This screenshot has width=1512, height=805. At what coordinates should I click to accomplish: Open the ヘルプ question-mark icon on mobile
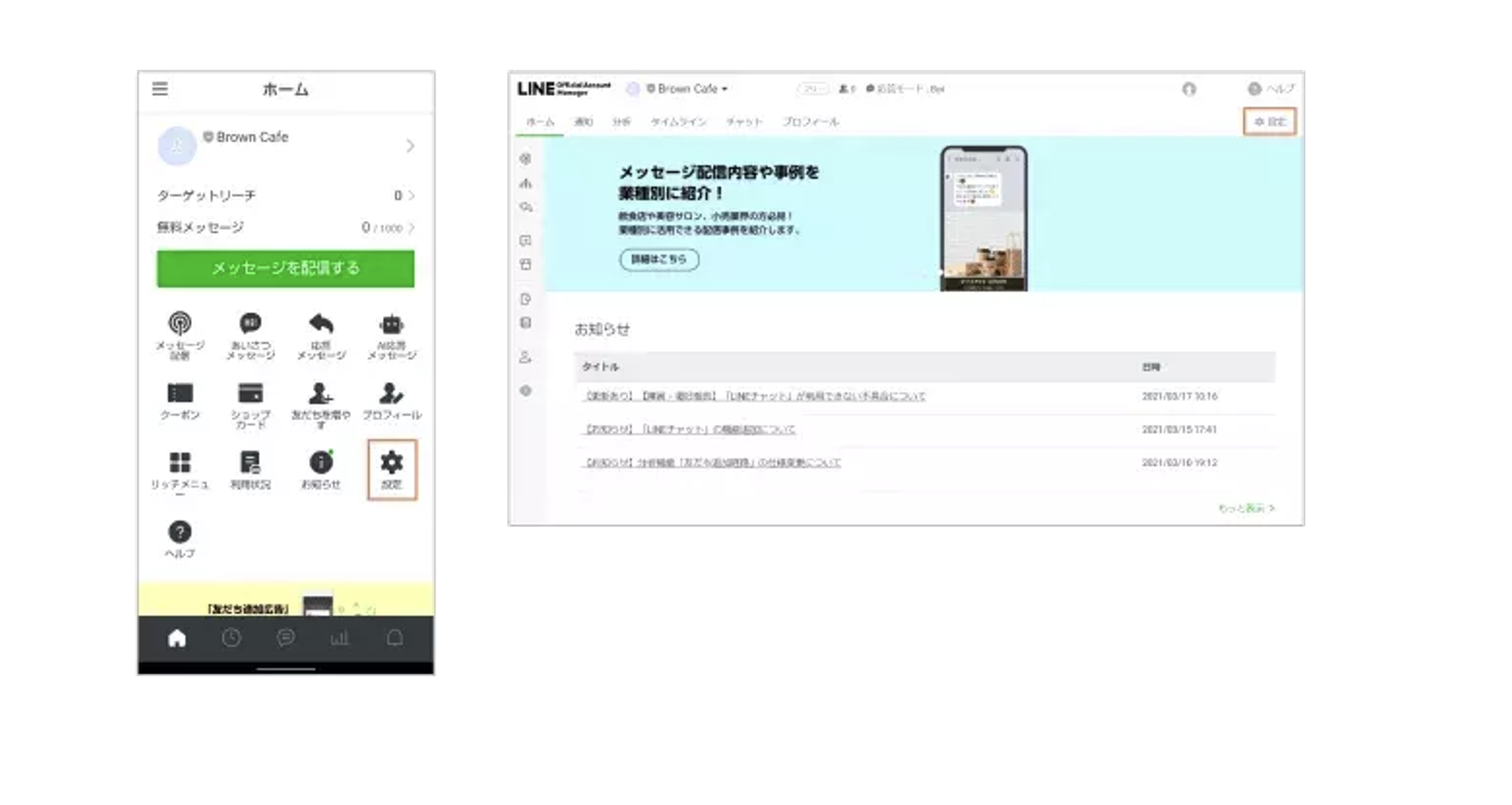[x=179, y=531]
